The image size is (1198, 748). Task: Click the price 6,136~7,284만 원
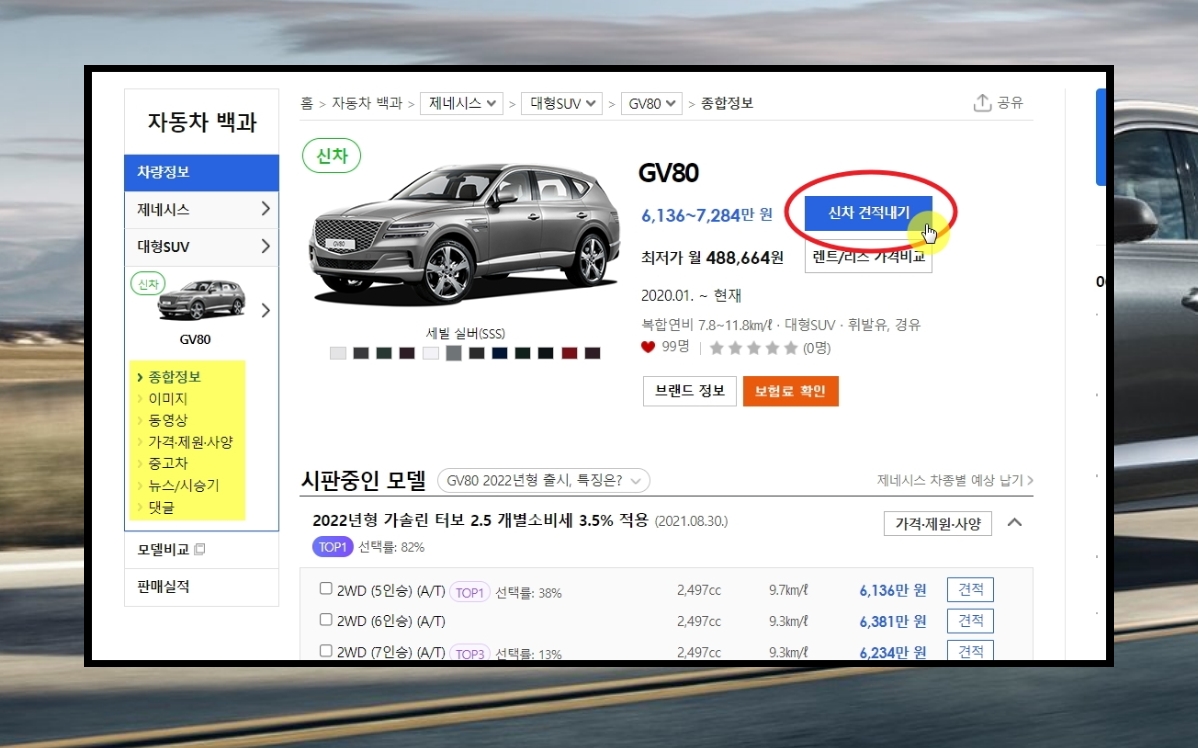tap(707, 215)
